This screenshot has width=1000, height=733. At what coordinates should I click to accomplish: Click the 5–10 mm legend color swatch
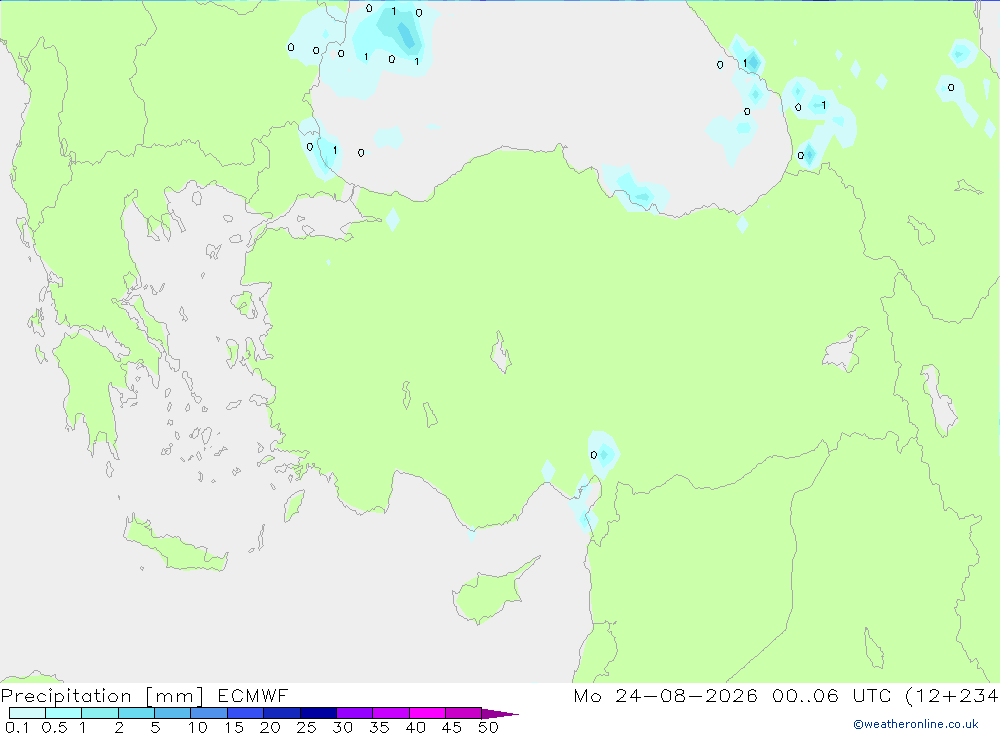click(x=173, y=713)
